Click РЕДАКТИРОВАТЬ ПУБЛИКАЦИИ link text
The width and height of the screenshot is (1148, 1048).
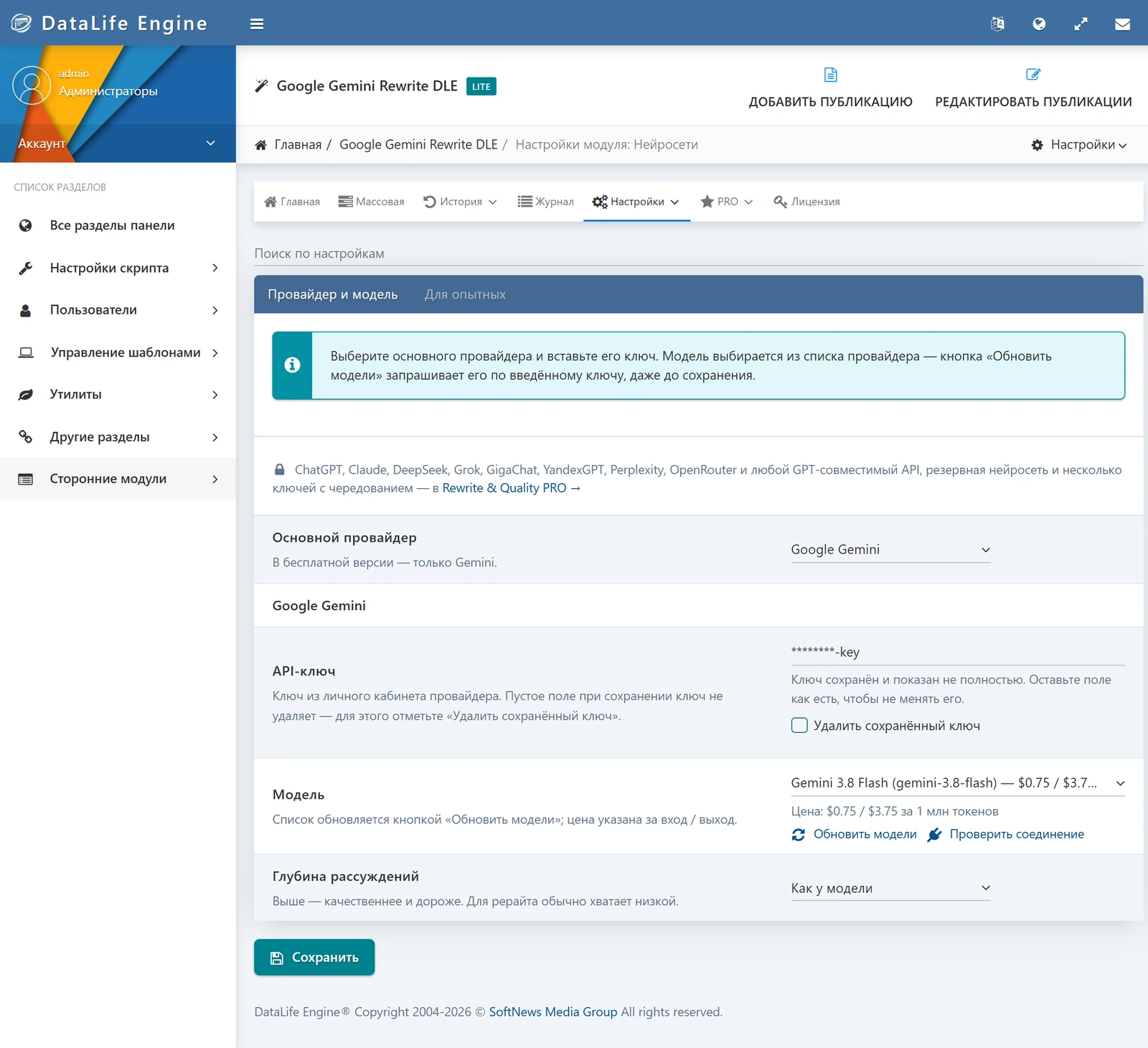point(1033,102)
